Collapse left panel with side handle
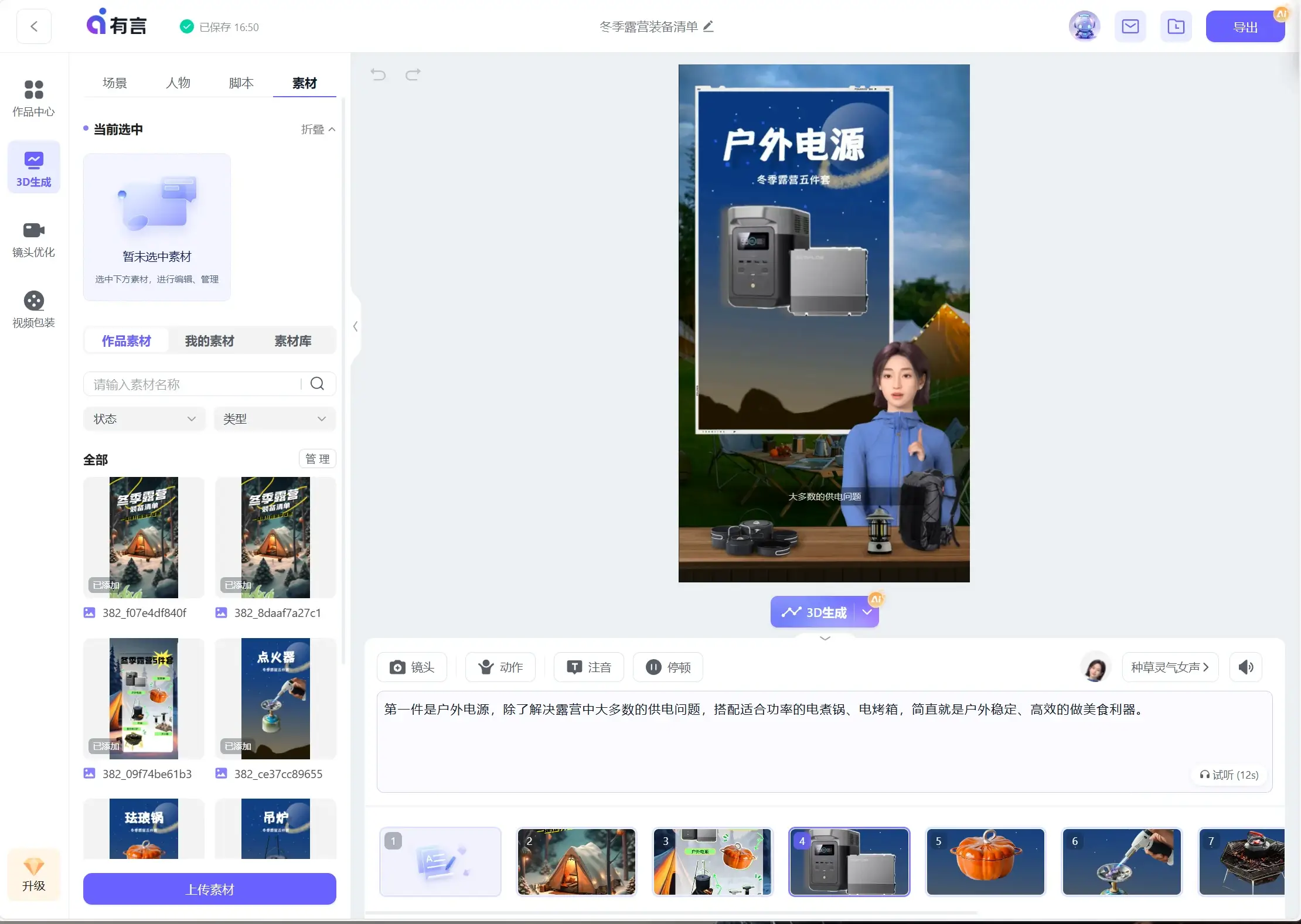 pyautogui.click(x=355, y=326)
